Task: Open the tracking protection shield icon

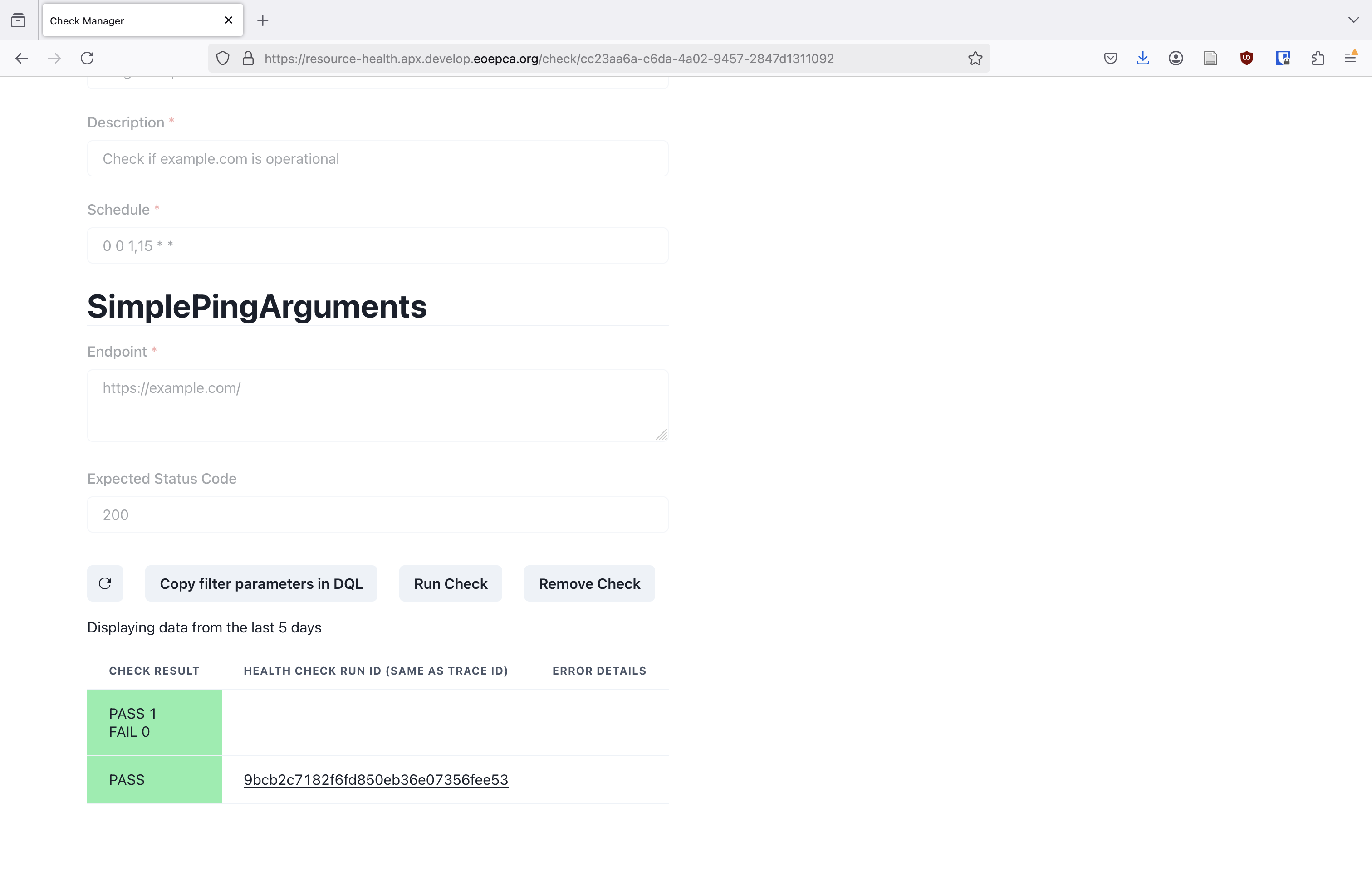Action: pyautogui.click(x=222, y=58)
